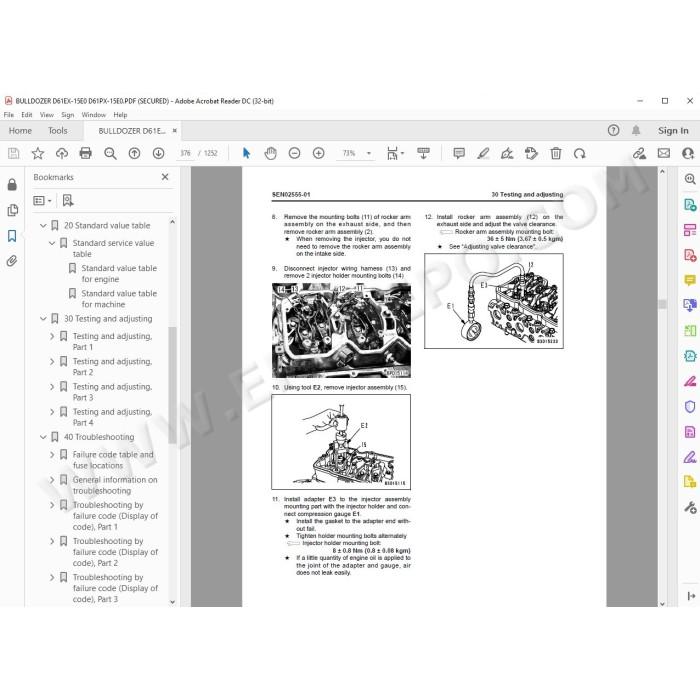Find current bookmark icon in panel

pyautogui.click(x=68, y=200)
